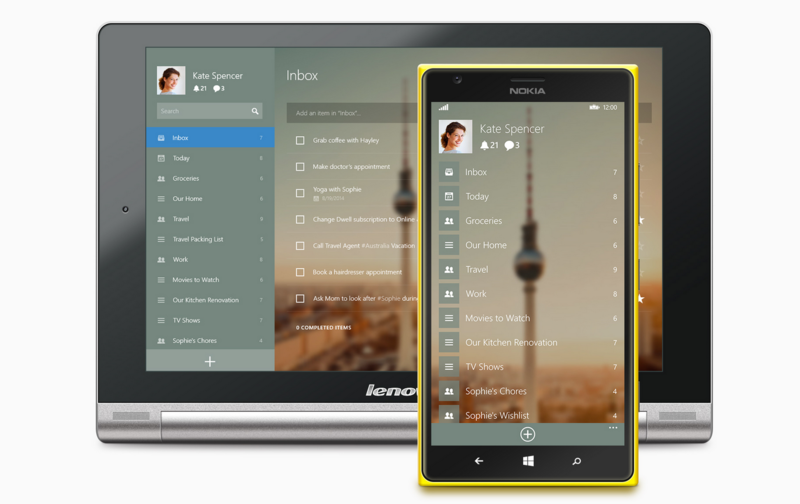Tap the Windows Start key on phone
Screen dimensions: 800x504
pyautogui.click(x=528, y=461)
